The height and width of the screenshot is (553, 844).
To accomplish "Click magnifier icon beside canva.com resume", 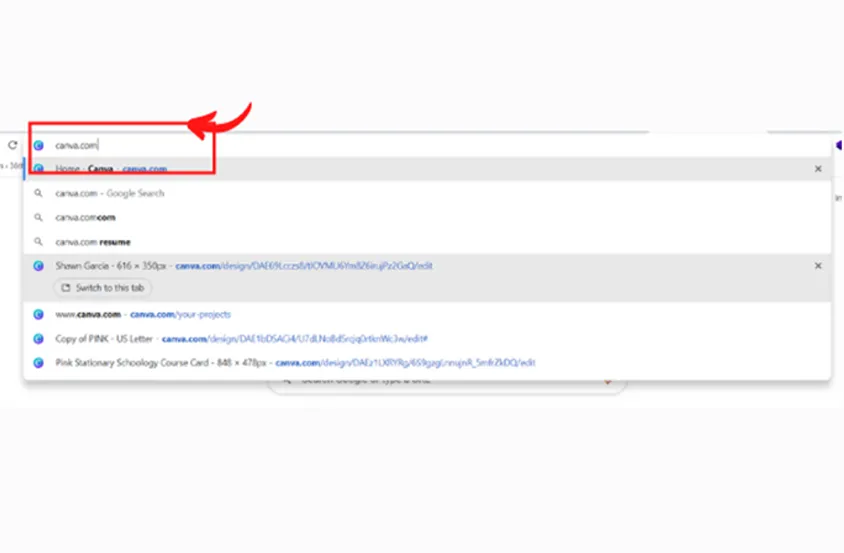I will point(38,242).
